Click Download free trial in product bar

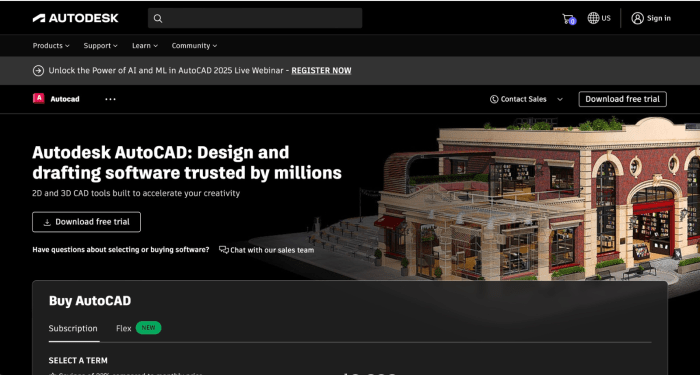point(622,99)
